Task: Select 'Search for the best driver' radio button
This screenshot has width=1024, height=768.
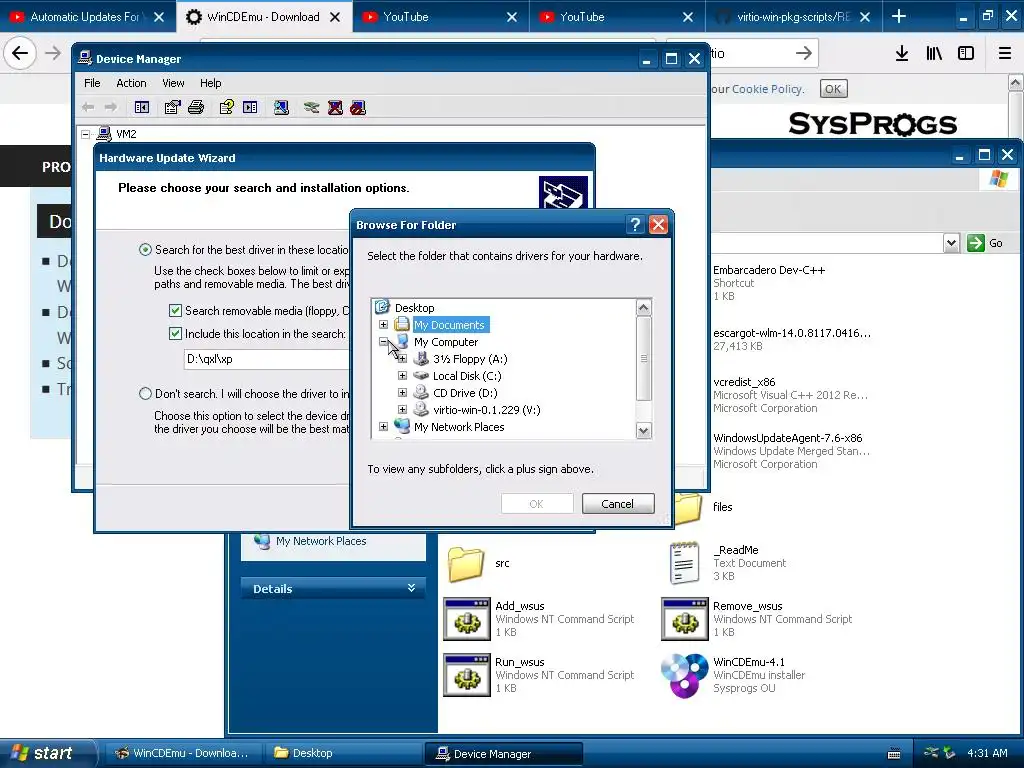Action: 145,249
